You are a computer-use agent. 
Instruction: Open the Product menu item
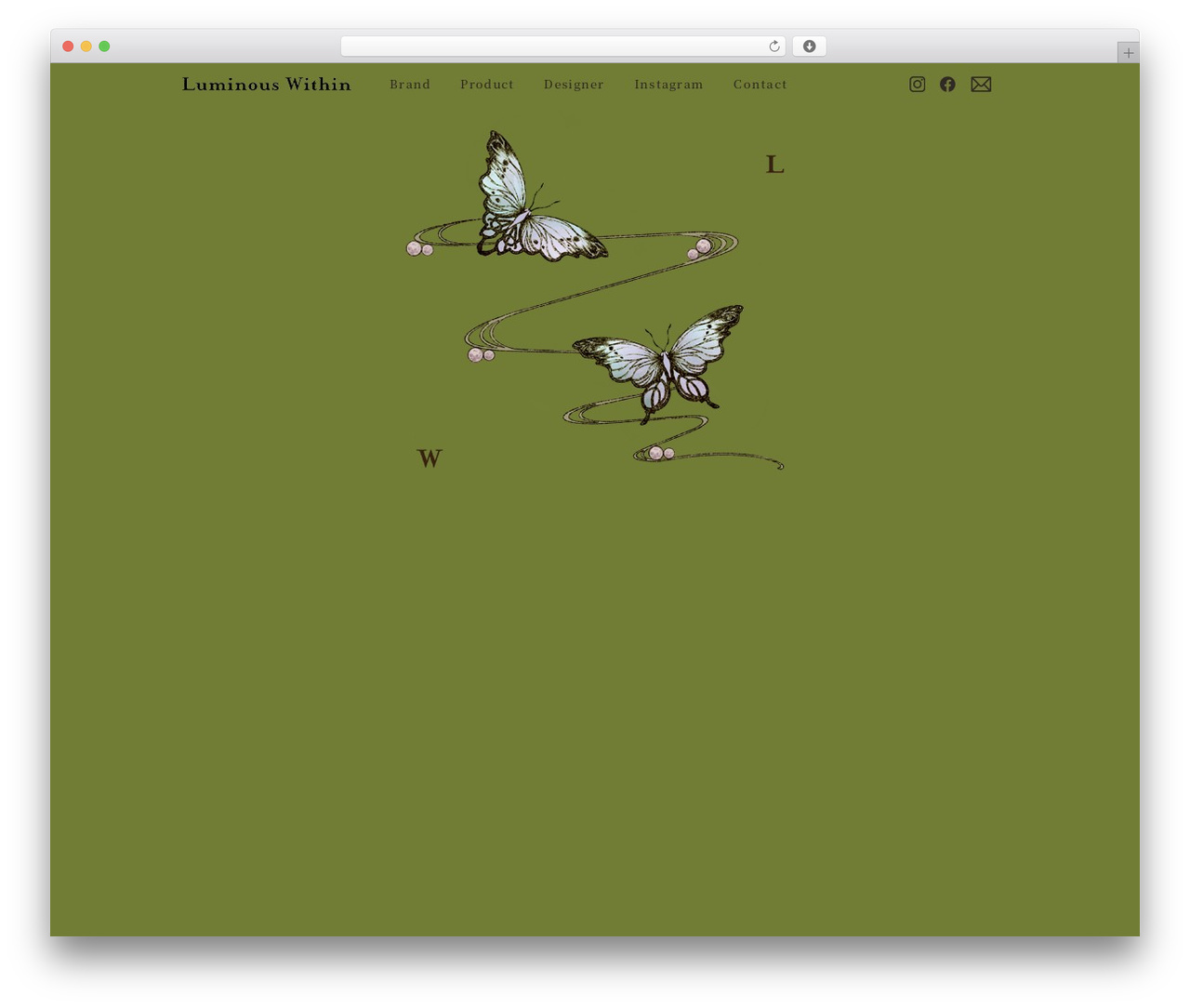click(487, 85)
